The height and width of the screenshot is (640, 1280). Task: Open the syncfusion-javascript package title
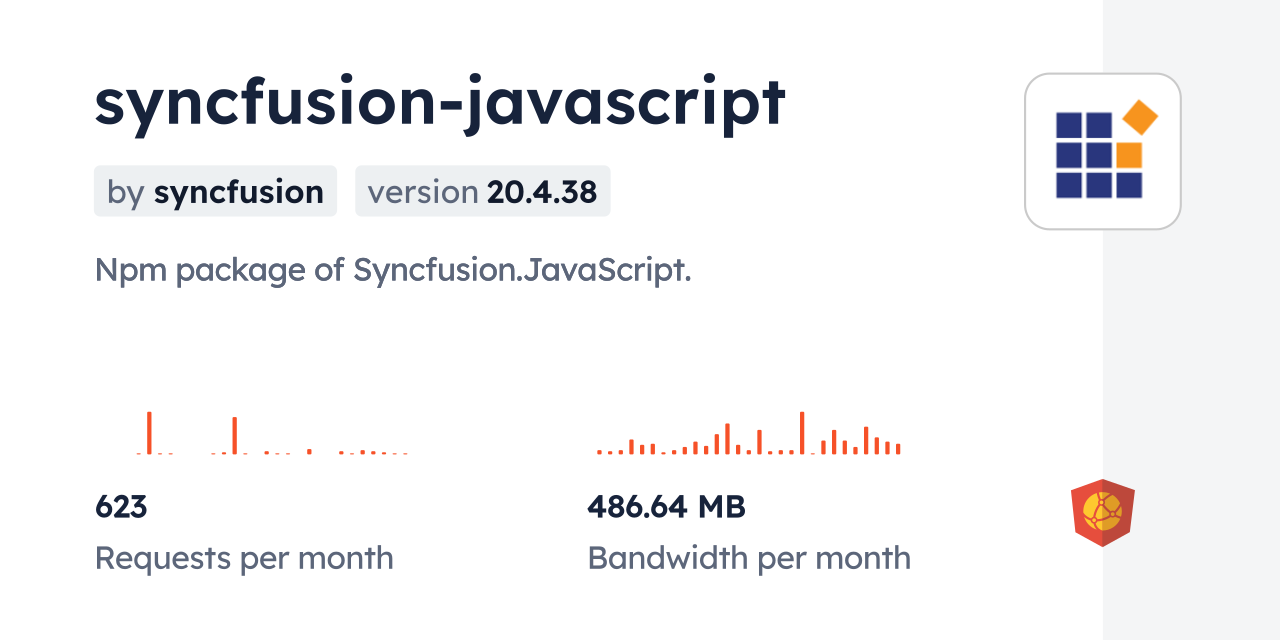click(x=440, y=103)
